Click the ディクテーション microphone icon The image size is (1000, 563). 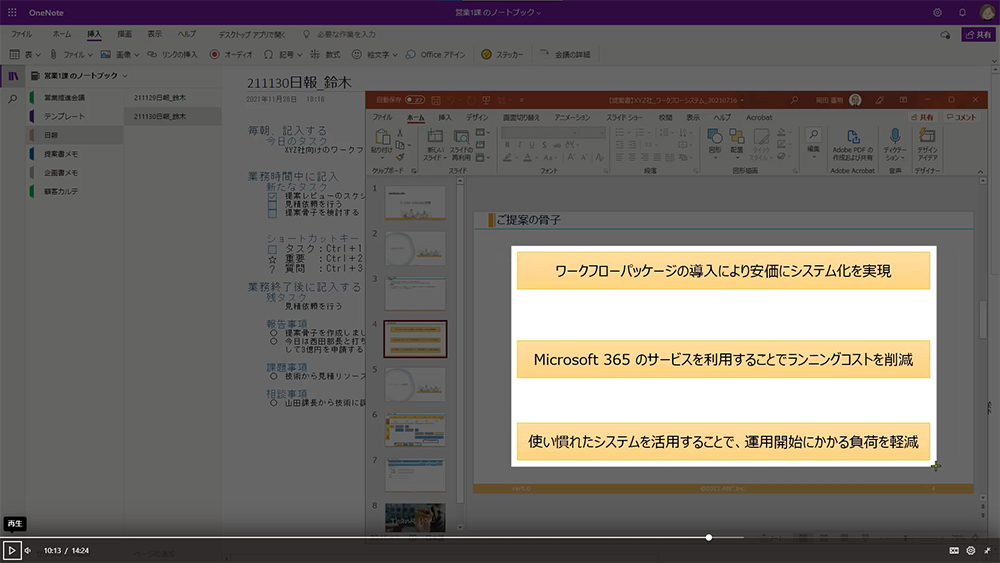tap(895, 135)
